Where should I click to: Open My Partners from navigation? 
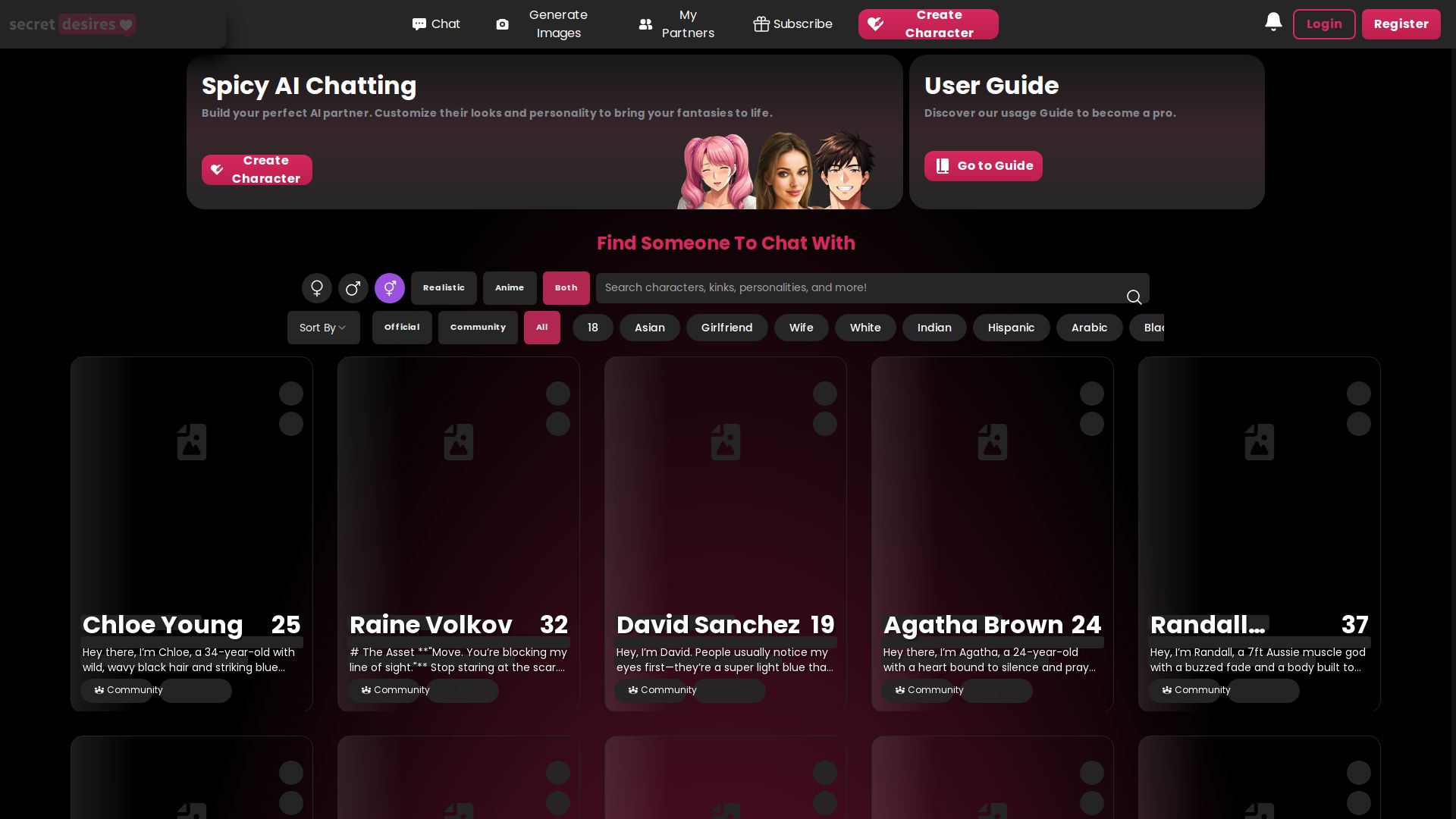pyautogui.click(x=677, y=24)
